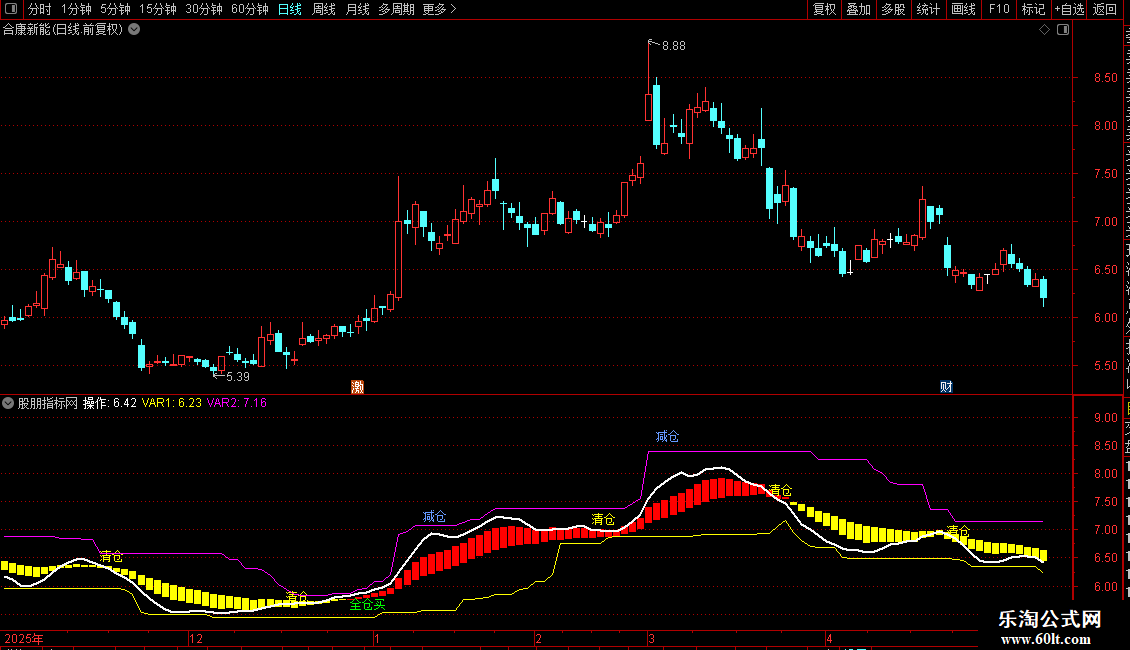Select the 1分钟 period
Screen dimensions: 1130x650
click(x=76, y=9)
